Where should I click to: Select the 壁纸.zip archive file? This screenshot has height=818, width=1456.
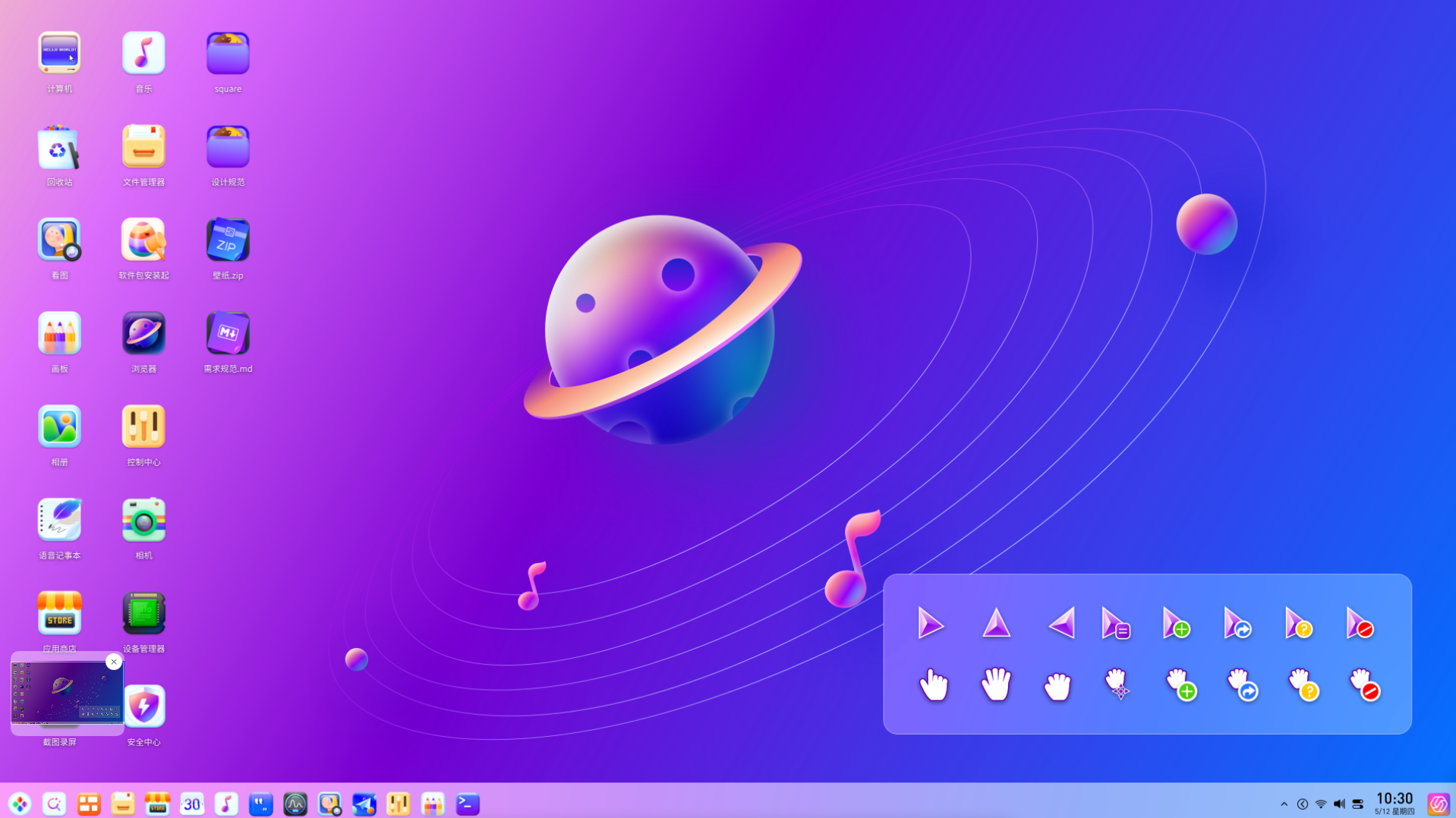pyautogui.click(x=228, y=240)
